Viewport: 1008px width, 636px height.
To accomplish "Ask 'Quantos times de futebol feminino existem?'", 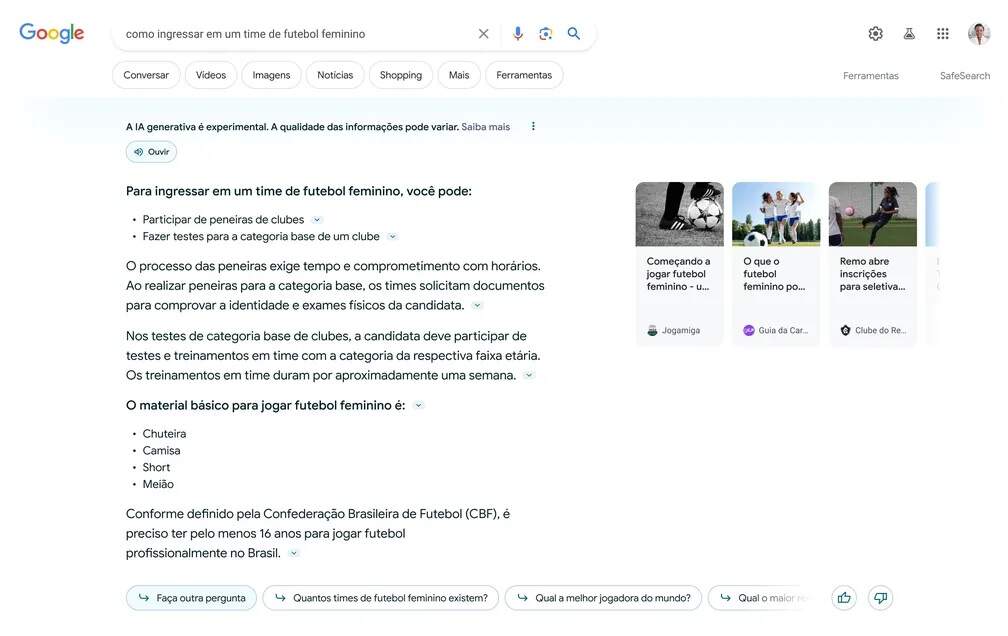I will point(381,598).
